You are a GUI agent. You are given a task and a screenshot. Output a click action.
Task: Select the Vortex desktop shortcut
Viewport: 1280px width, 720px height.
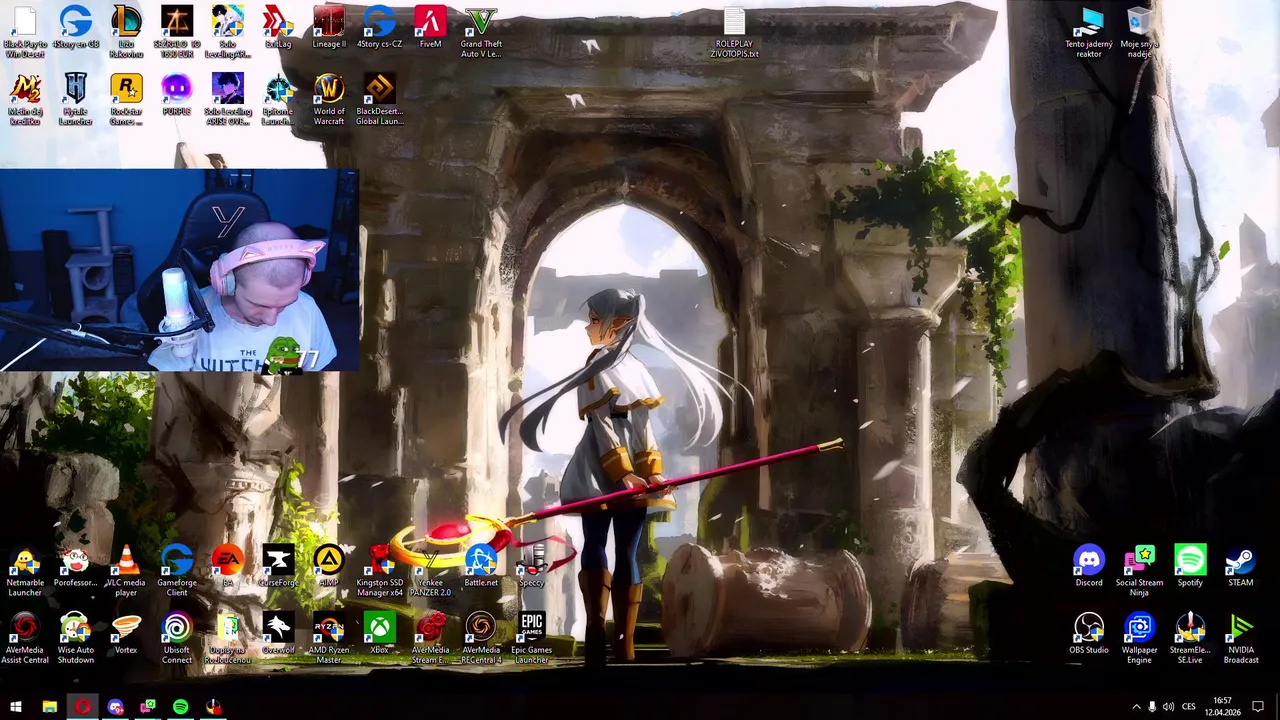tap(126, 635)
